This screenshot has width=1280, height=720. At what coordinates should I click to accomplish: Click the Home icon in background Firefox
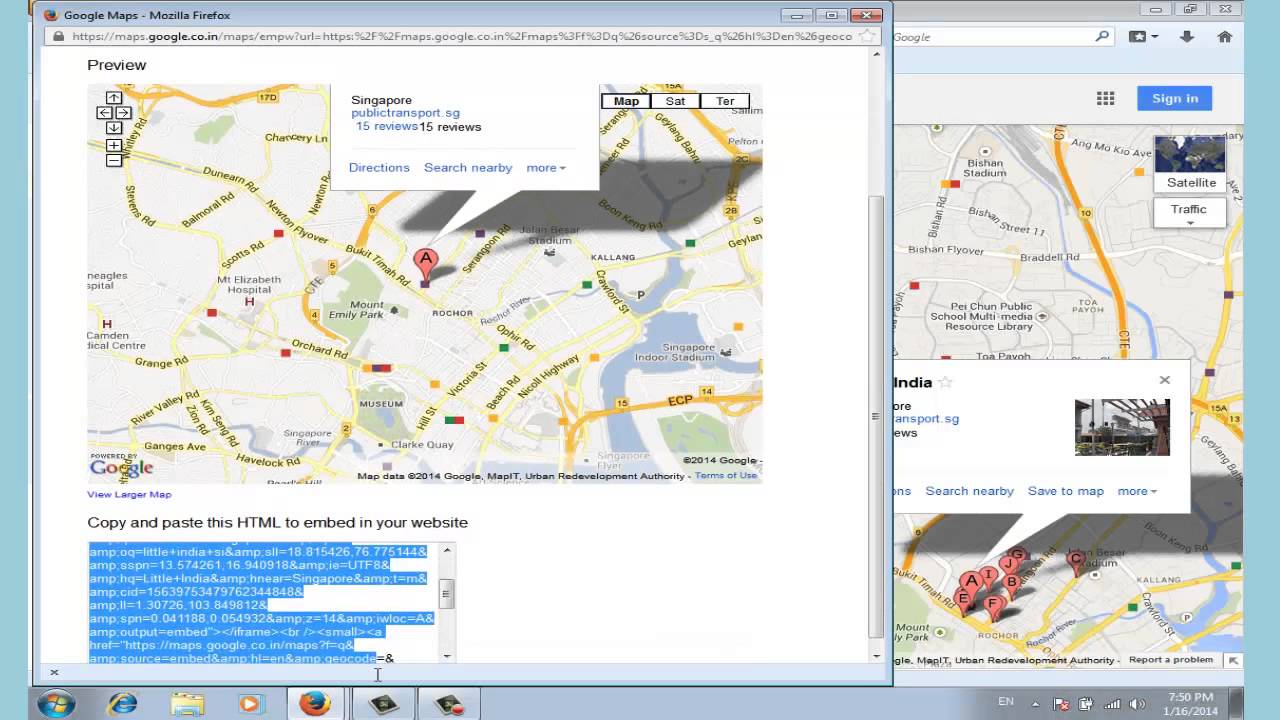pyautogui.click(x=1224, y=37)
